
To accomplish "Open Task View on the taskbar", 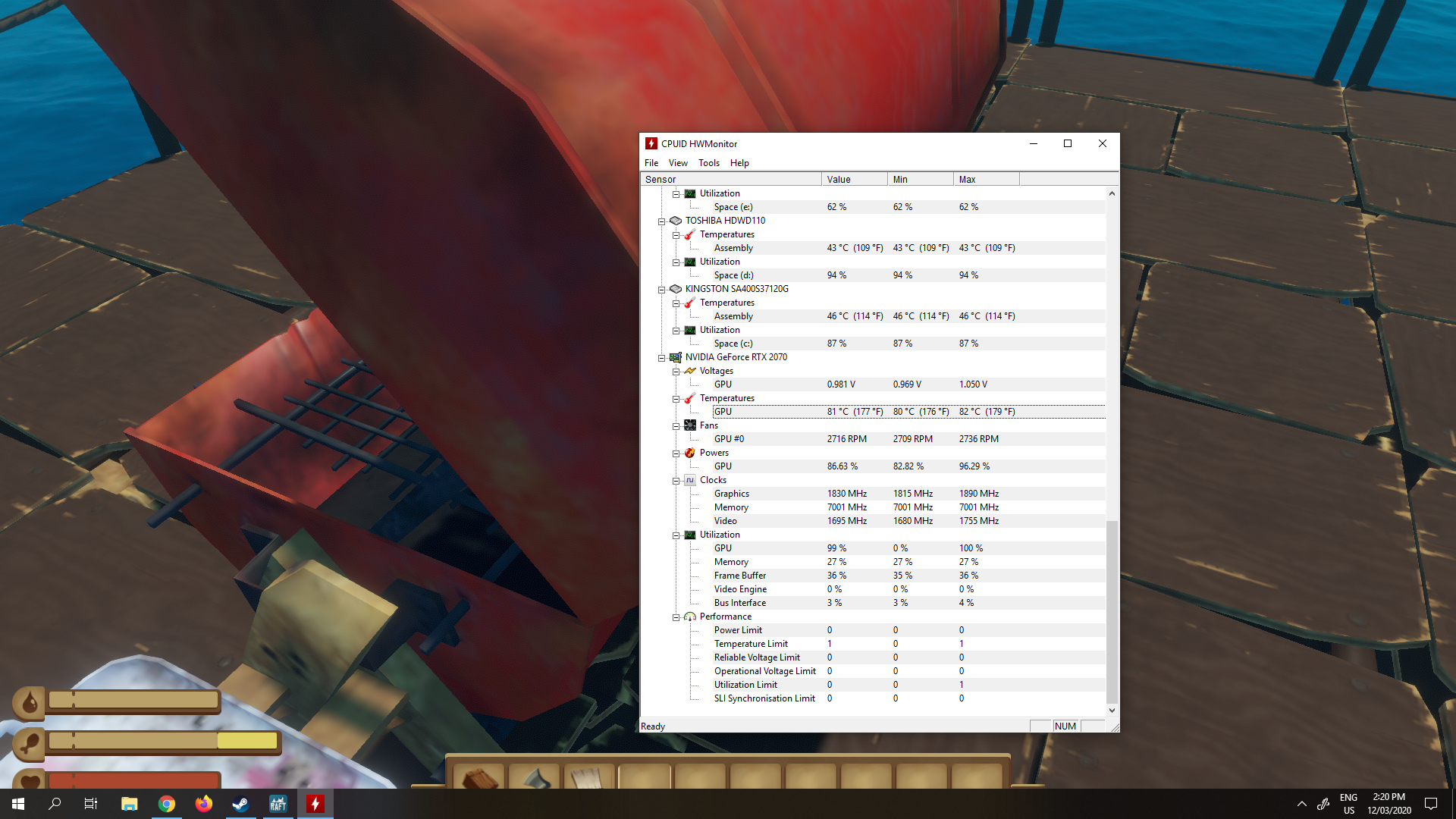I will tap(91, 804).
